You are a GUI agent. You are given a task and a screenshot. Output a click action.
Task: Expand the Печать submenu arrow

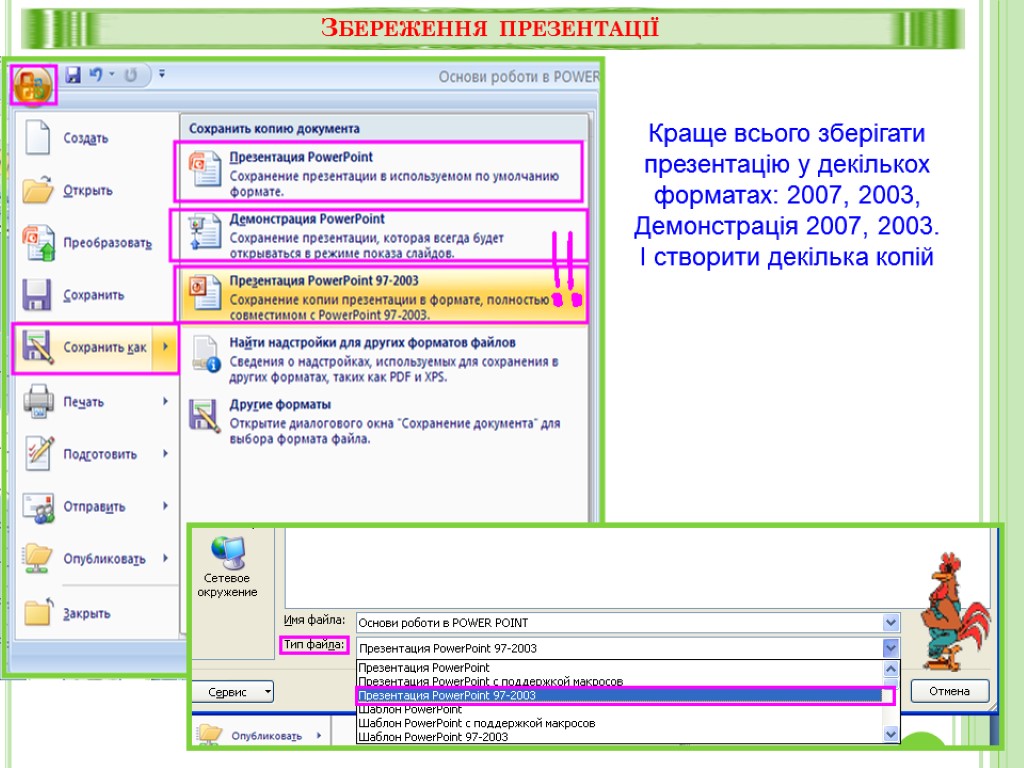click(165, 401)
